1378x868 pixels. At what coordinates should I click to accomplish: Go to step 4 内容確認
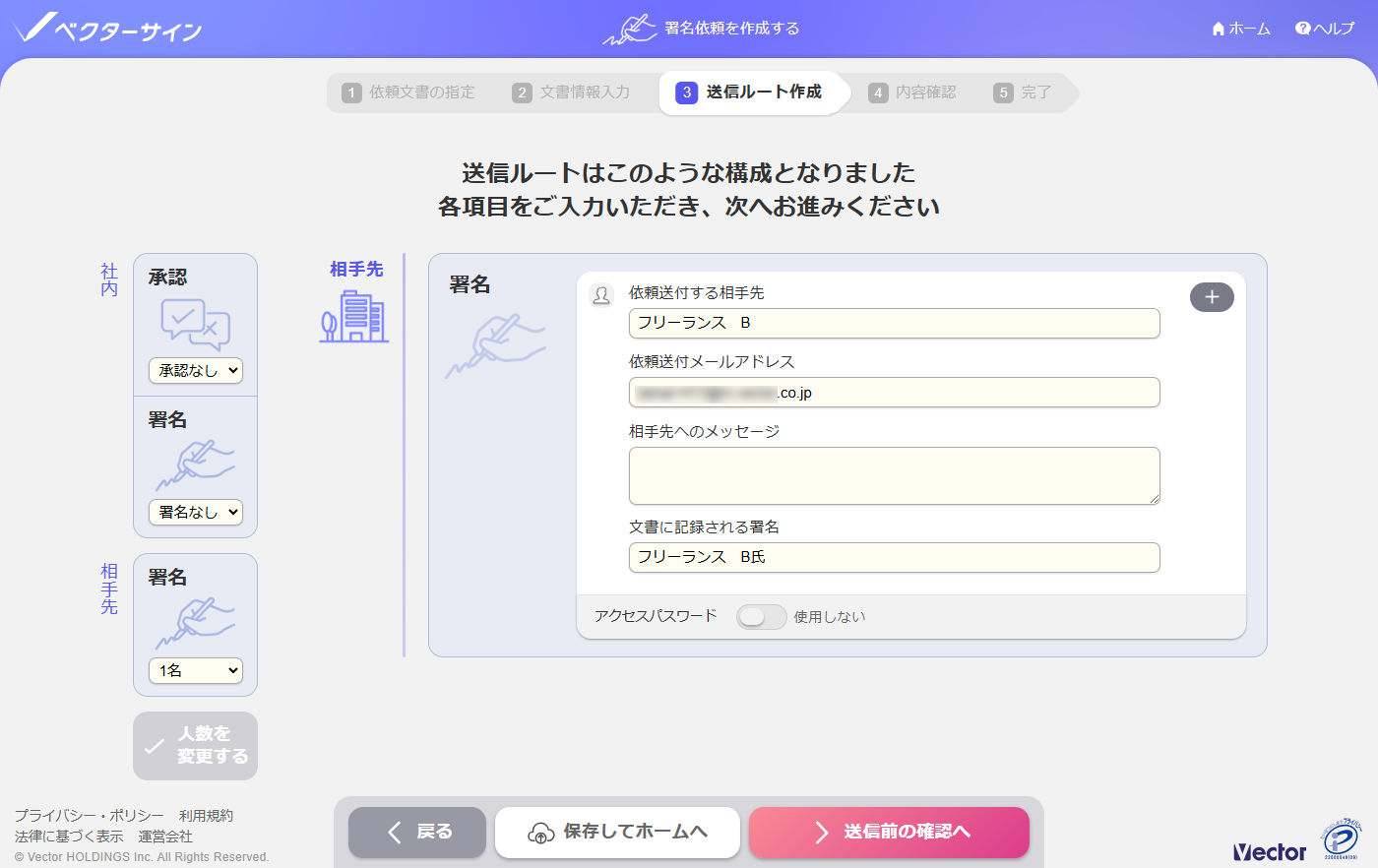coord(912,93)
